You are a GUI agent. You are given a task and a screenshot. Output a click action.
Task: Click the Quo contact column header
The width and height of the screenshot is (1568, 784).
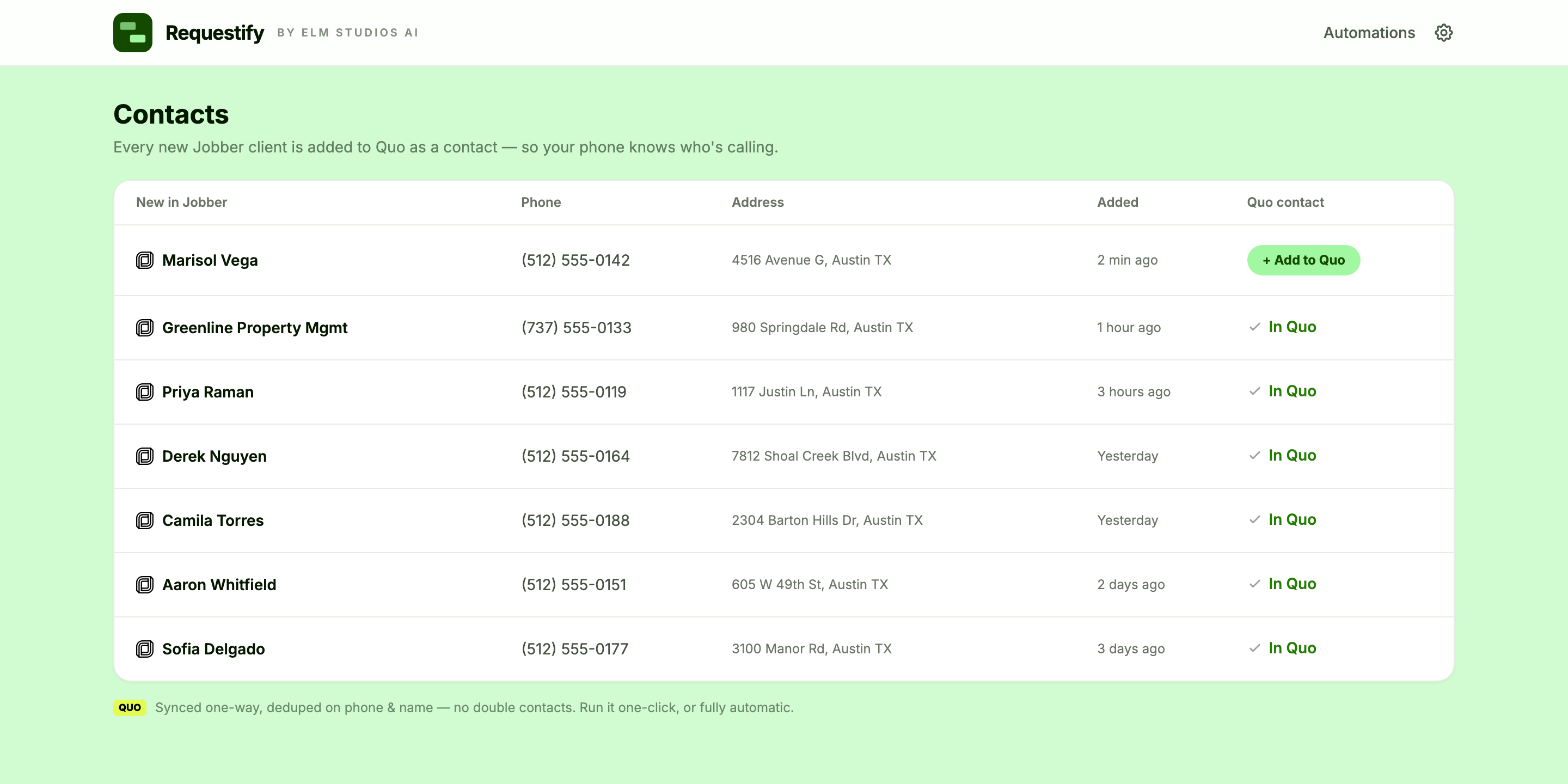click(1285, 202)
